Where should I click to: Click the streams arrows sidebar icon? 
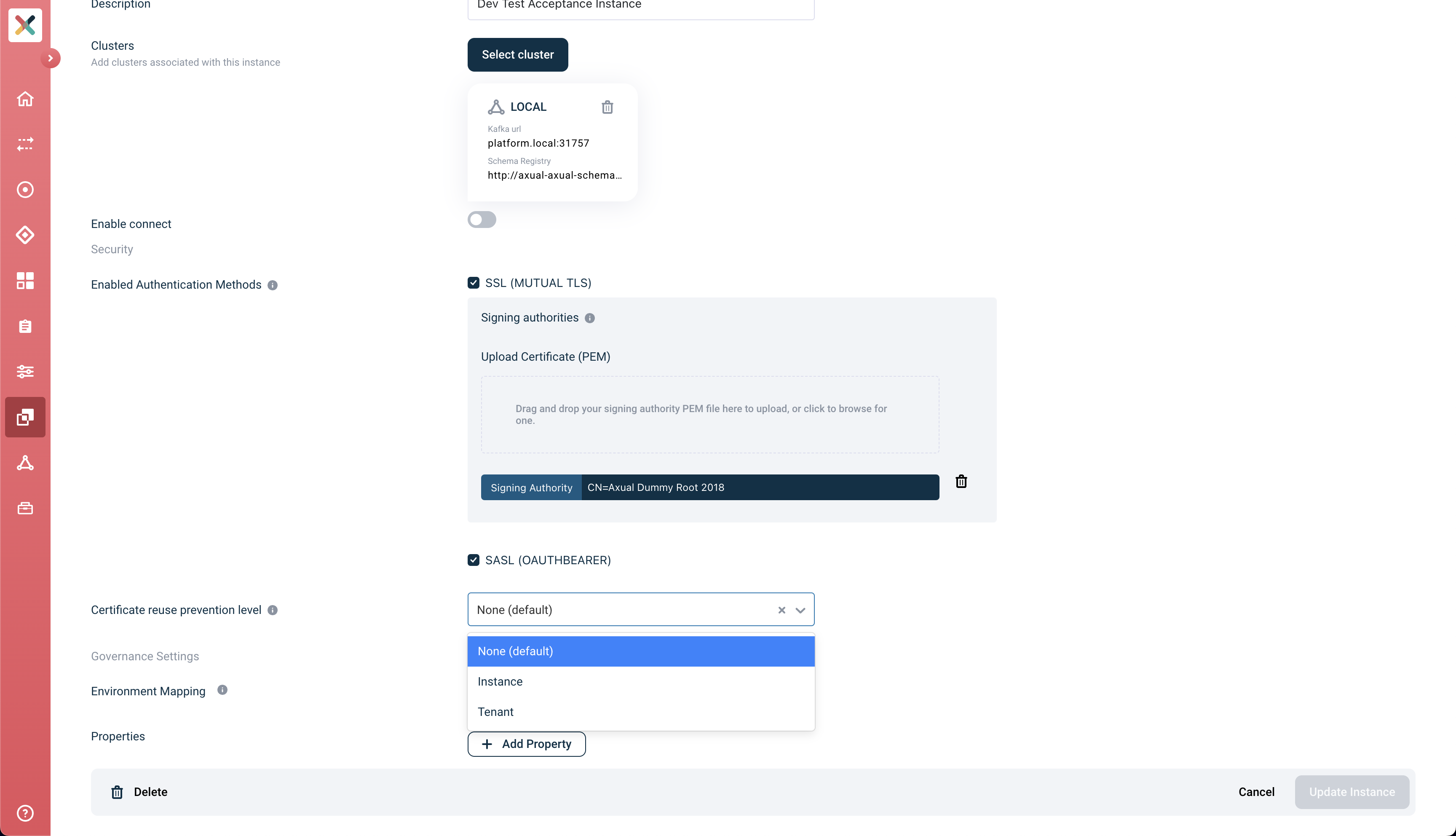pos(25,144)
